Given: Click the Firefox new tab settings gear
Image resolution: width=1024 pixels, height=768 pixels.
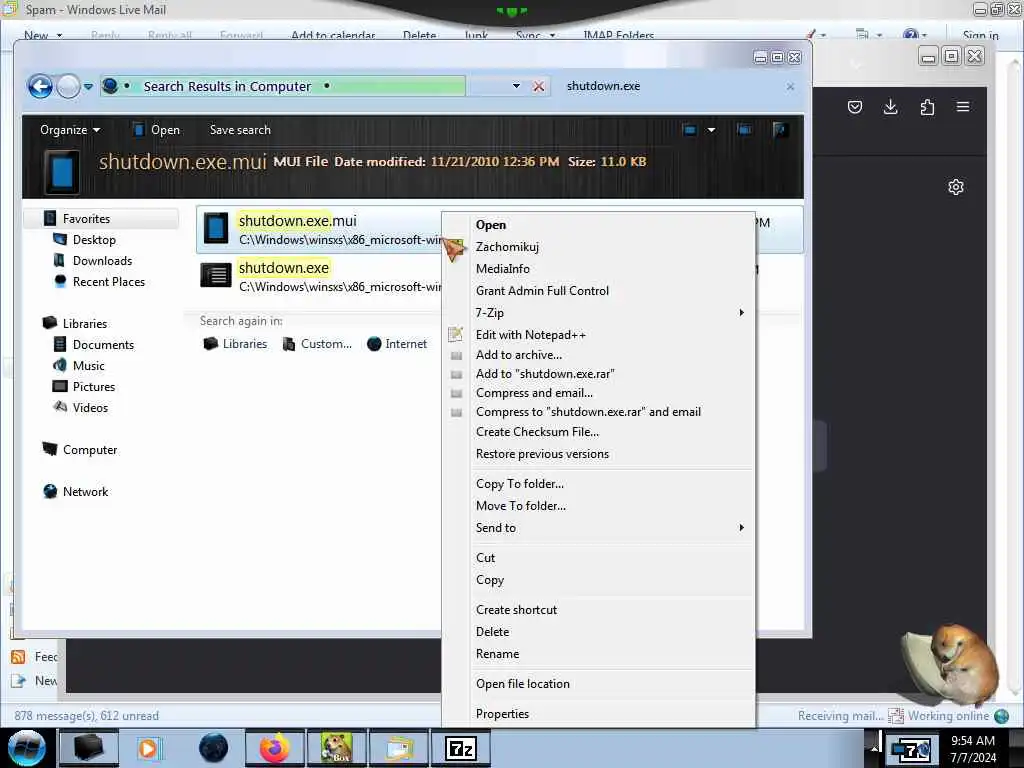Looking at the screenshot, I should point(955,187).
